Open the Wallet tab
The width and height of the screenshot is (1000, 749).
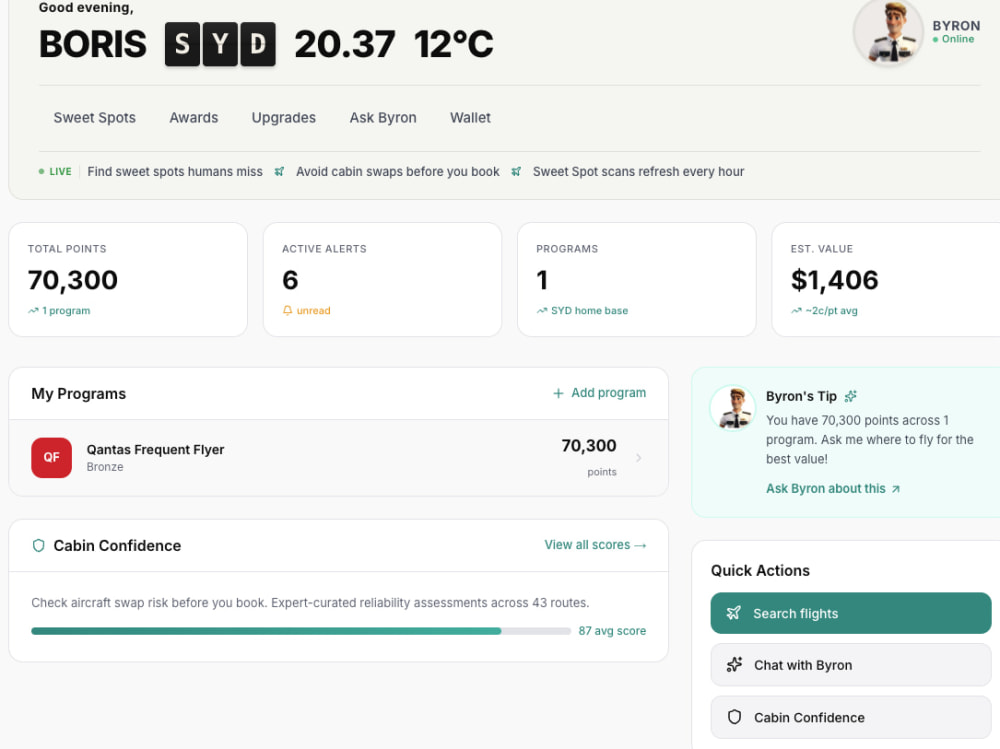(470, 117)
